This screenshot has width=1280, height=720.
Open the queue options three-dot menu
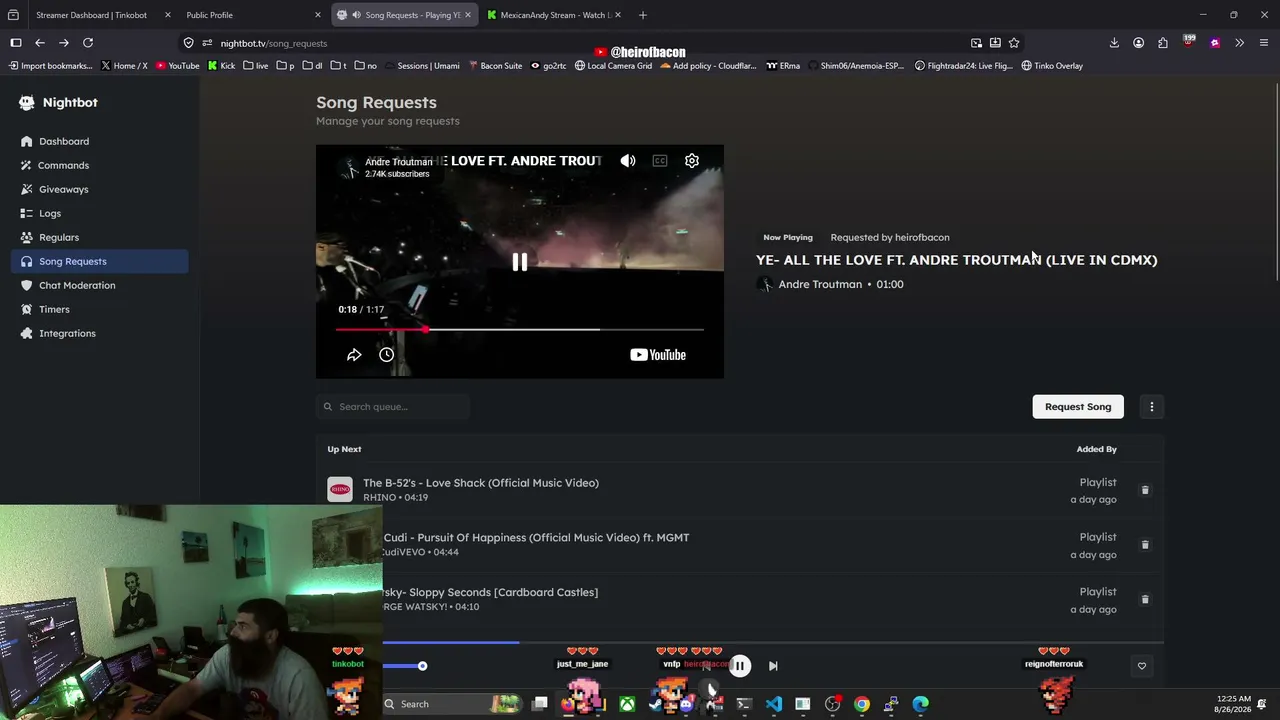[x=1152, y=407]
